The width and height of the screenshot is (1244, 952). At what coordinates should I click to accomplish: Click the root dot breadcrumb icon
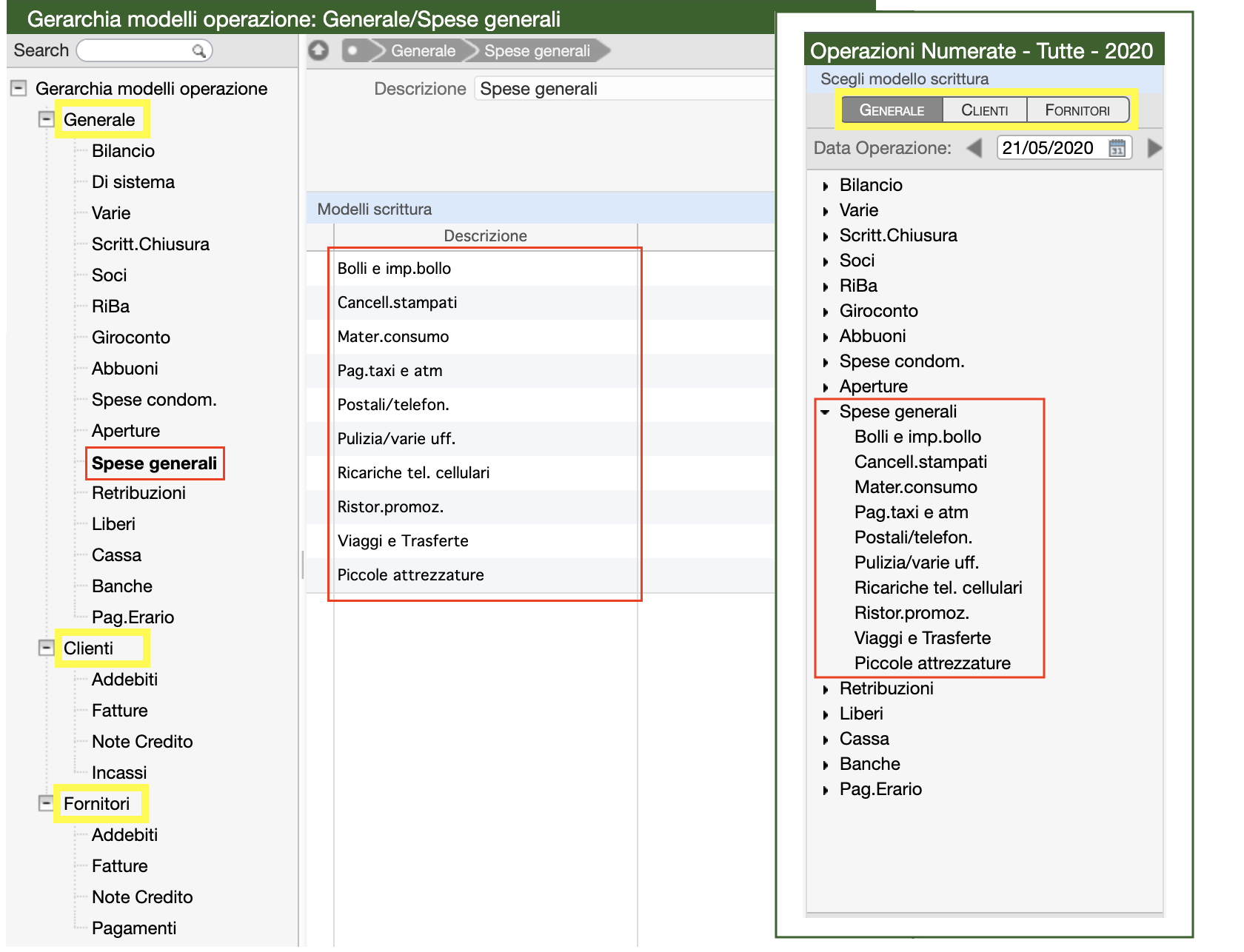(x=353, y=50)
